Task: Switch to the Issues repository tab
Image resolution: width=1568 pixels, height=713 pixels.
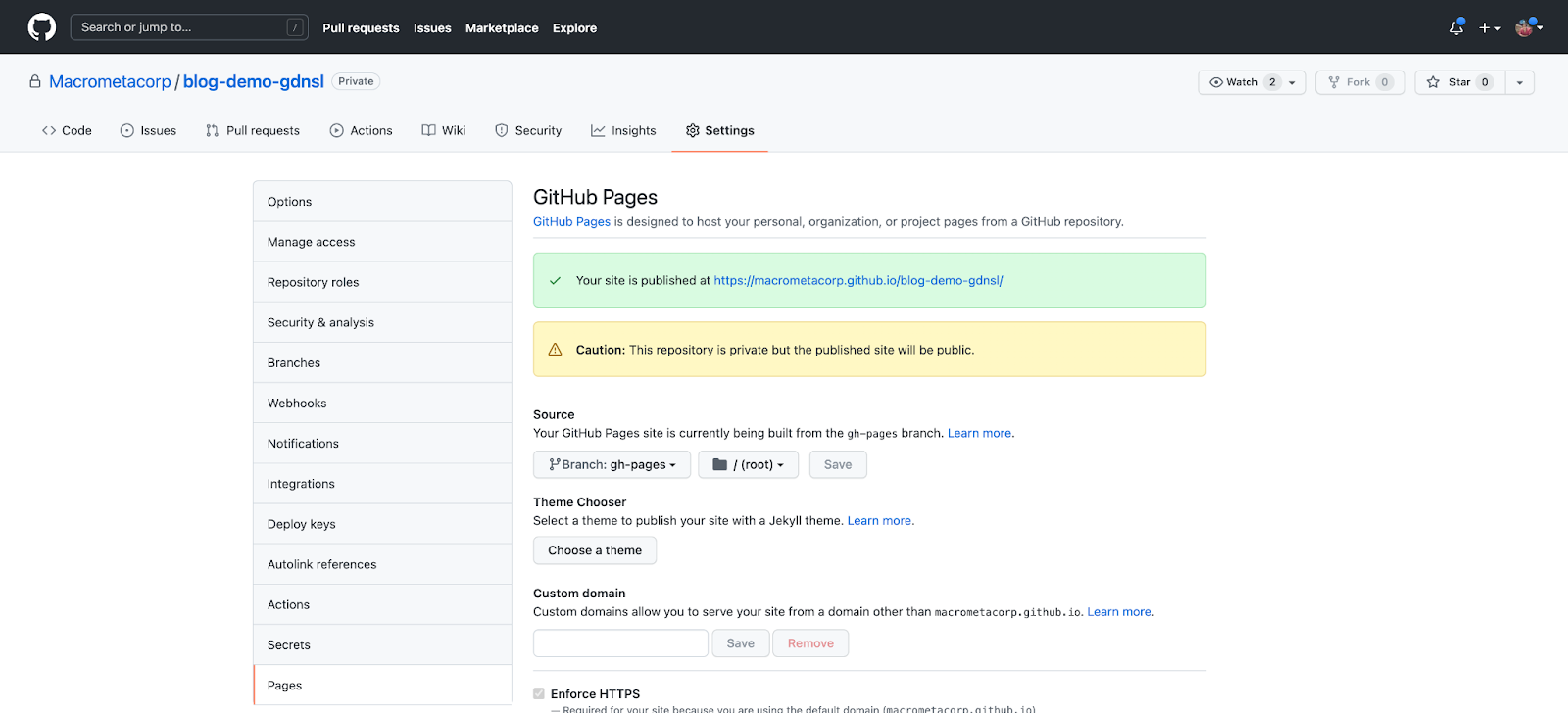Action: 148,130
